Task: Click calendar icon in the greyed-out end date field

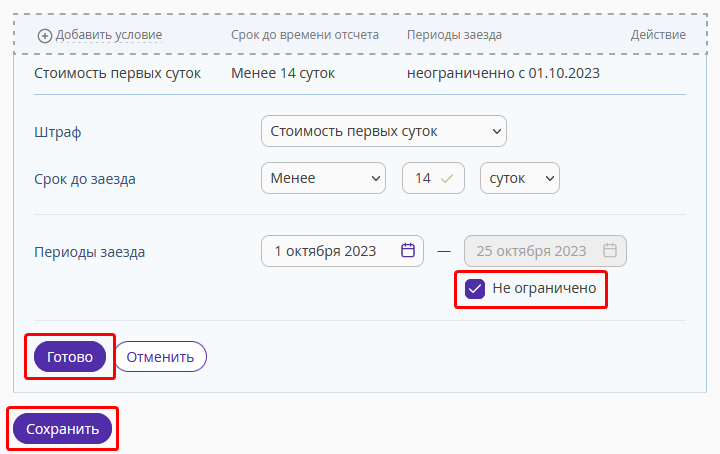Action: pos(610,250)
